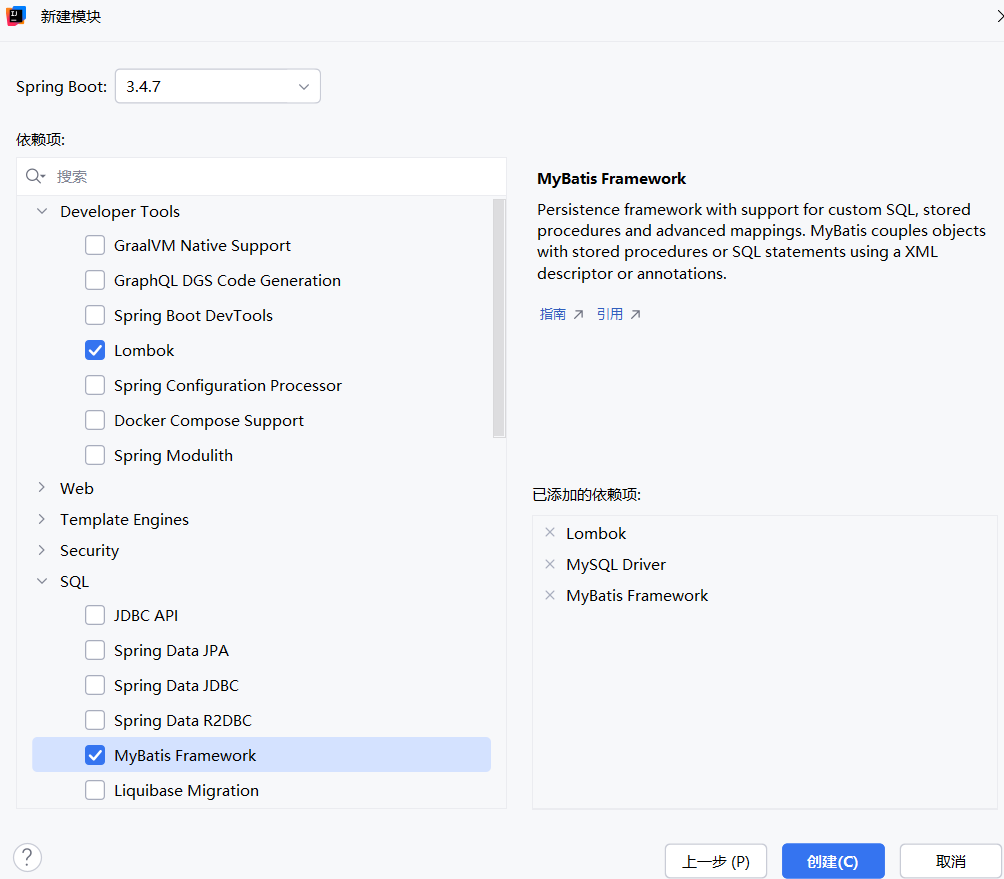The height and width of the screenshot is (879, 1004).
Task: Uncheck MyBatis Framework
Action: pyautogui.click(x=95, y=755)
